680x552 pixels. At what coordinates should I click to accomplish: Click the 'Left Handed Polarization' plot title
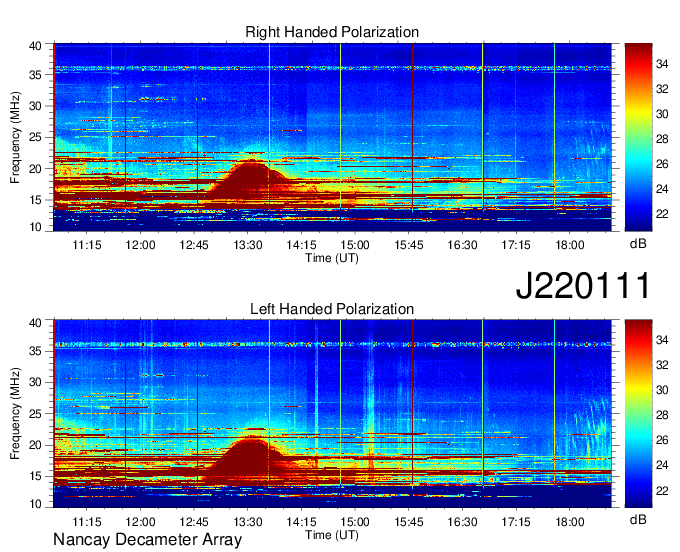point(332,309)
